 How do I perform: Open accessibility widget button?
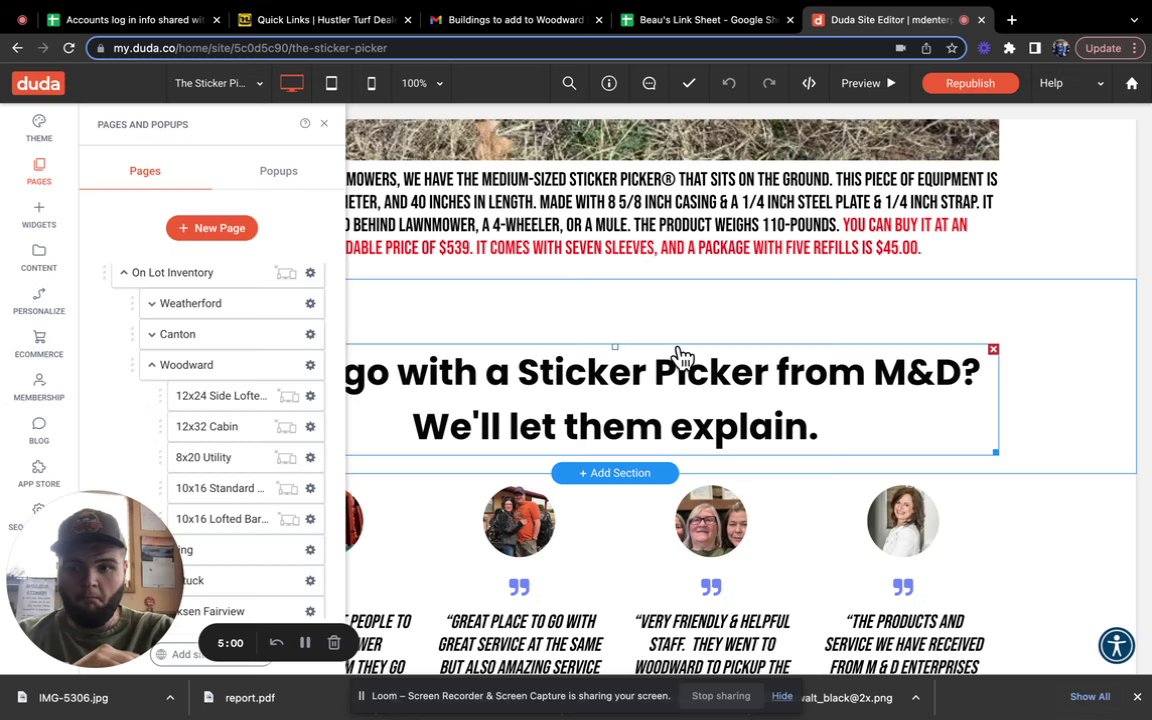(1117, 645)
